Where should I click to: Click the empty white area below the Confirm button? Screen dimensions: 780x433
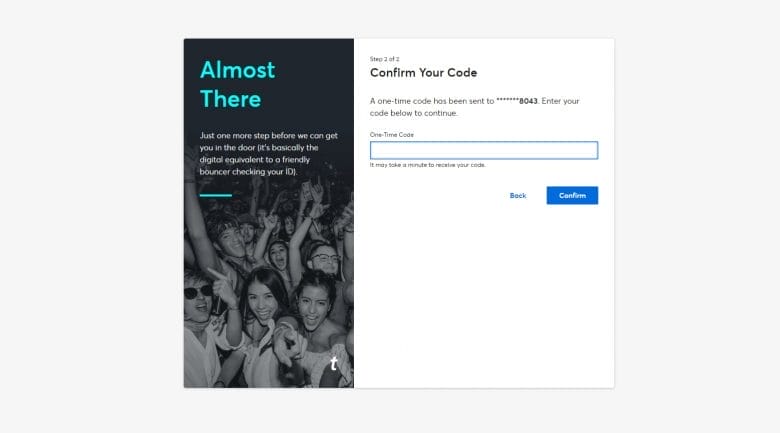click(484, 294)
